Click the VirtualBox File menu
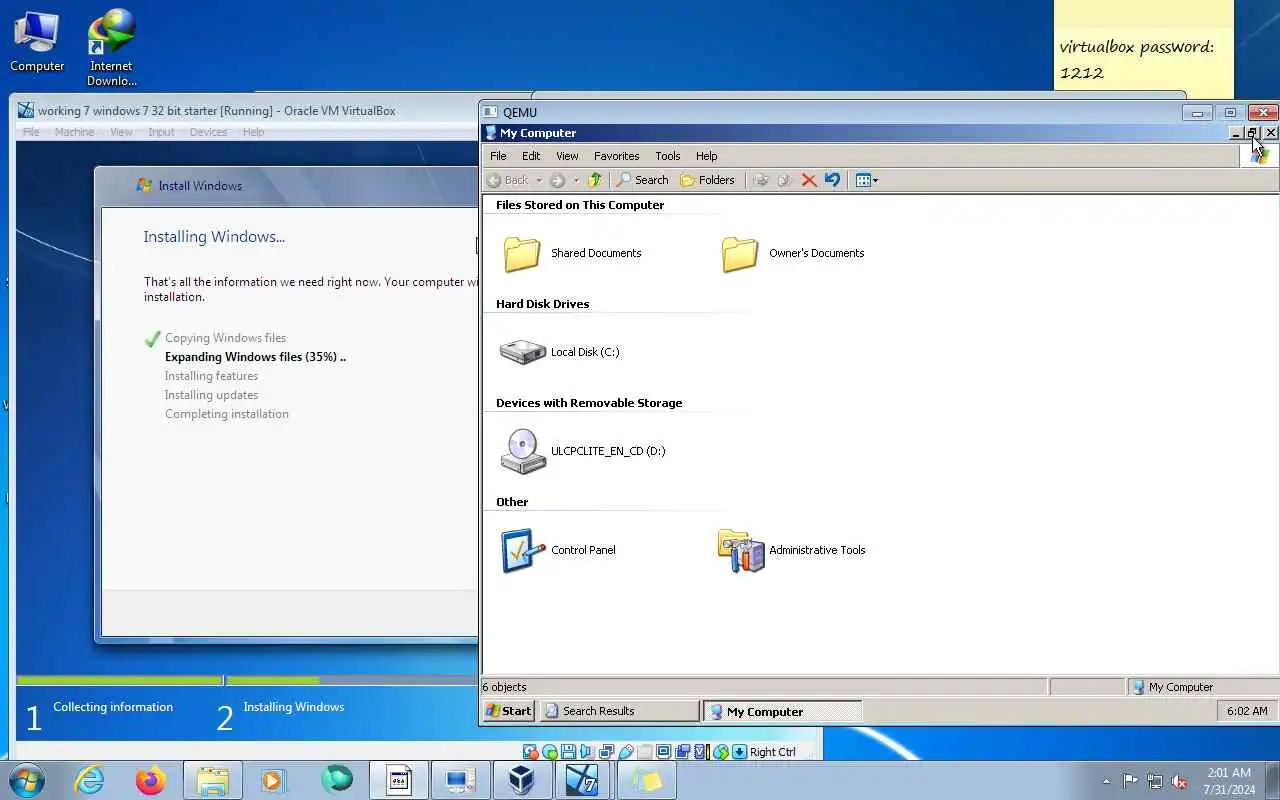The height and width of the screenshot is (800, 1280). point(31,132)
